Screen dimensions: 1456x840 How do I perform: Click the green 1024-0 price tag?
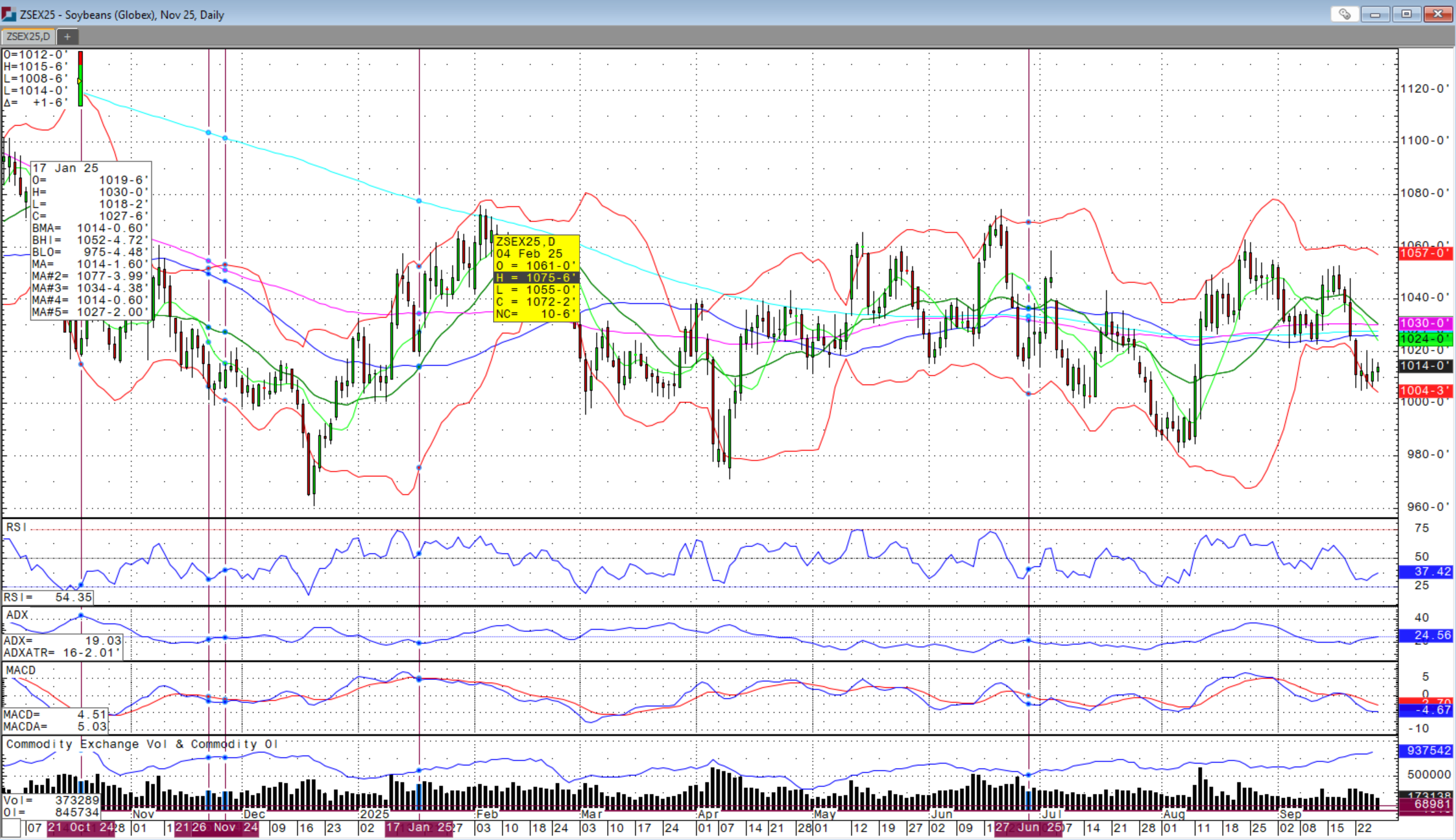tap(1425, 338)
